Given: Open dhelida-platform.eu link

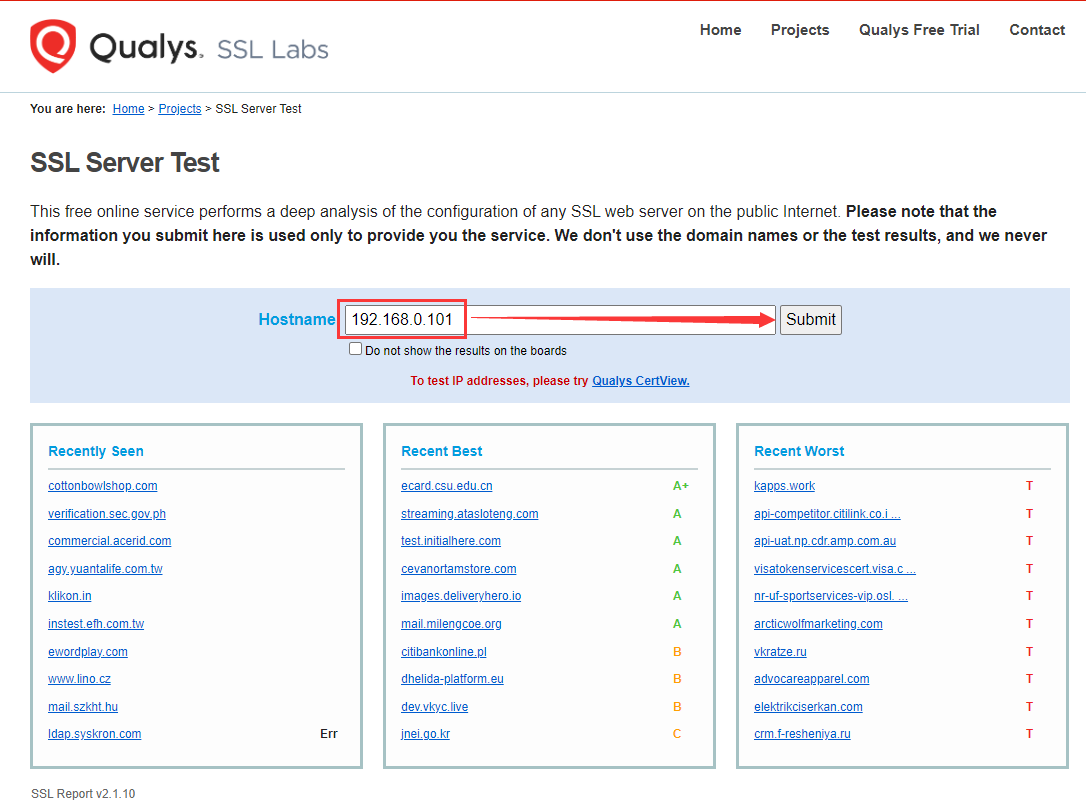Looking at the screenshot, I should [452, 679].
